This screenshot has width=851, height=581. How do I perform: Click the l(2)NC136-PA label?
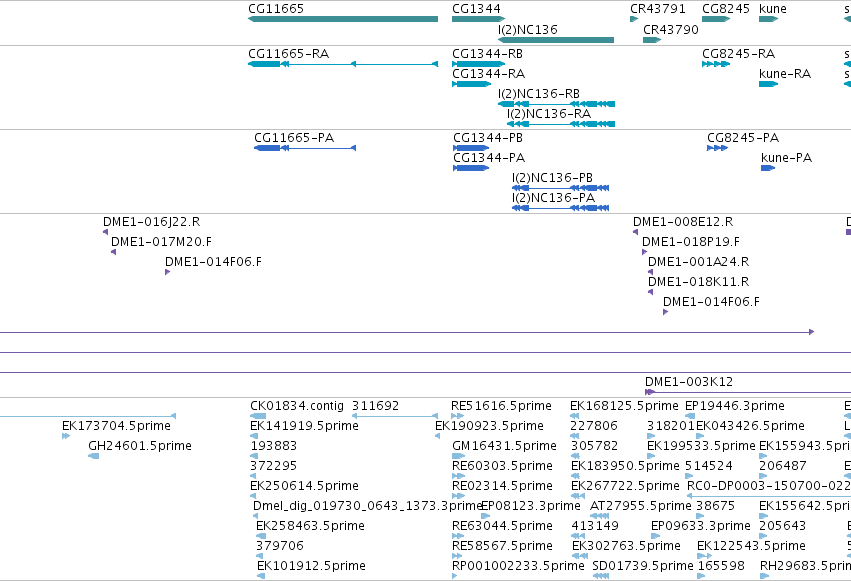[x=553, y=197]
